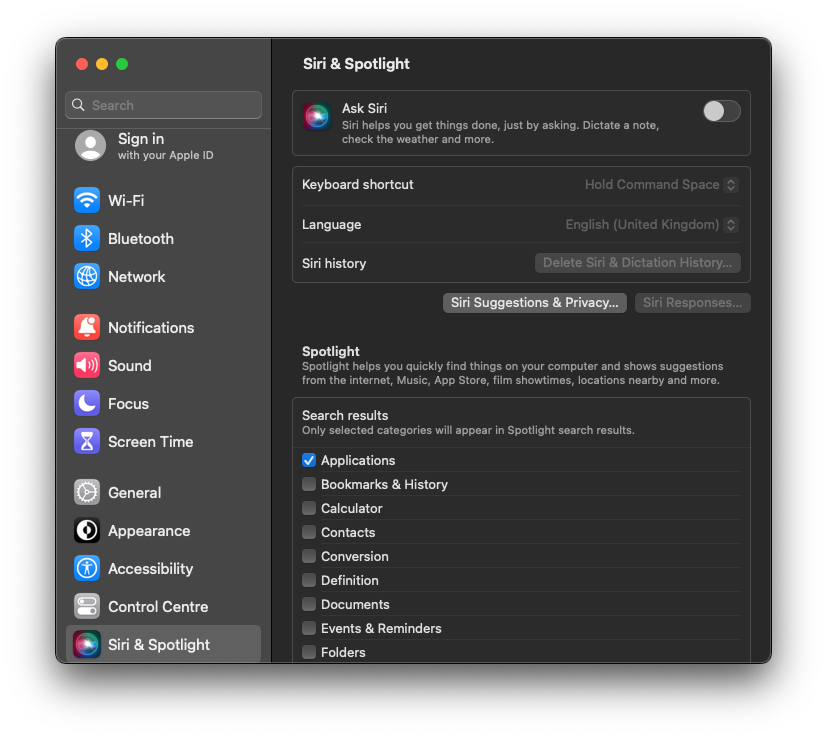Select the Definition checkbox
The image size is (827, 737).
pyautogui.click(x=309, y=580)
